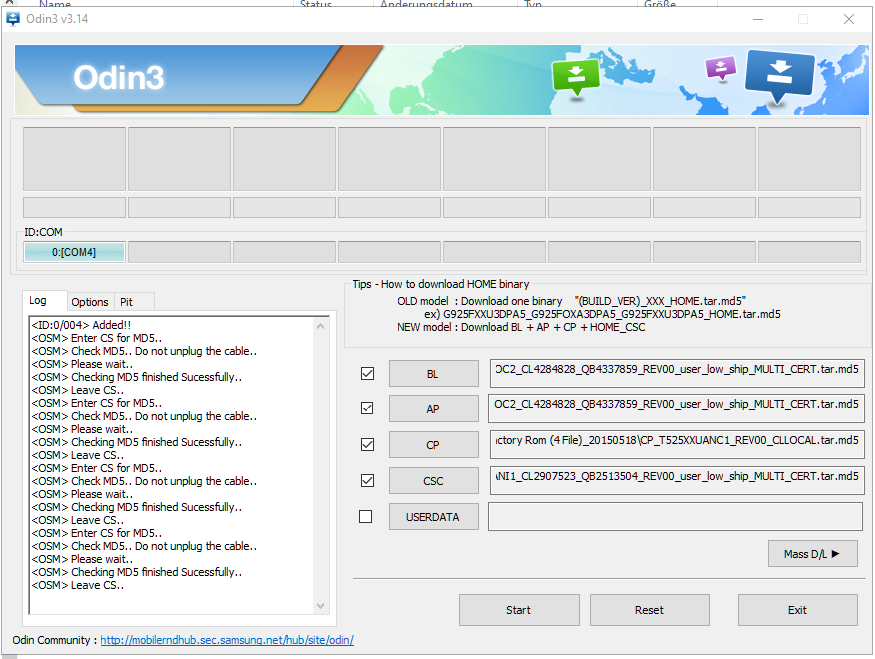Minimize the Odin3 window
This screenshot has height=659, width=875.
click(758, 19)
